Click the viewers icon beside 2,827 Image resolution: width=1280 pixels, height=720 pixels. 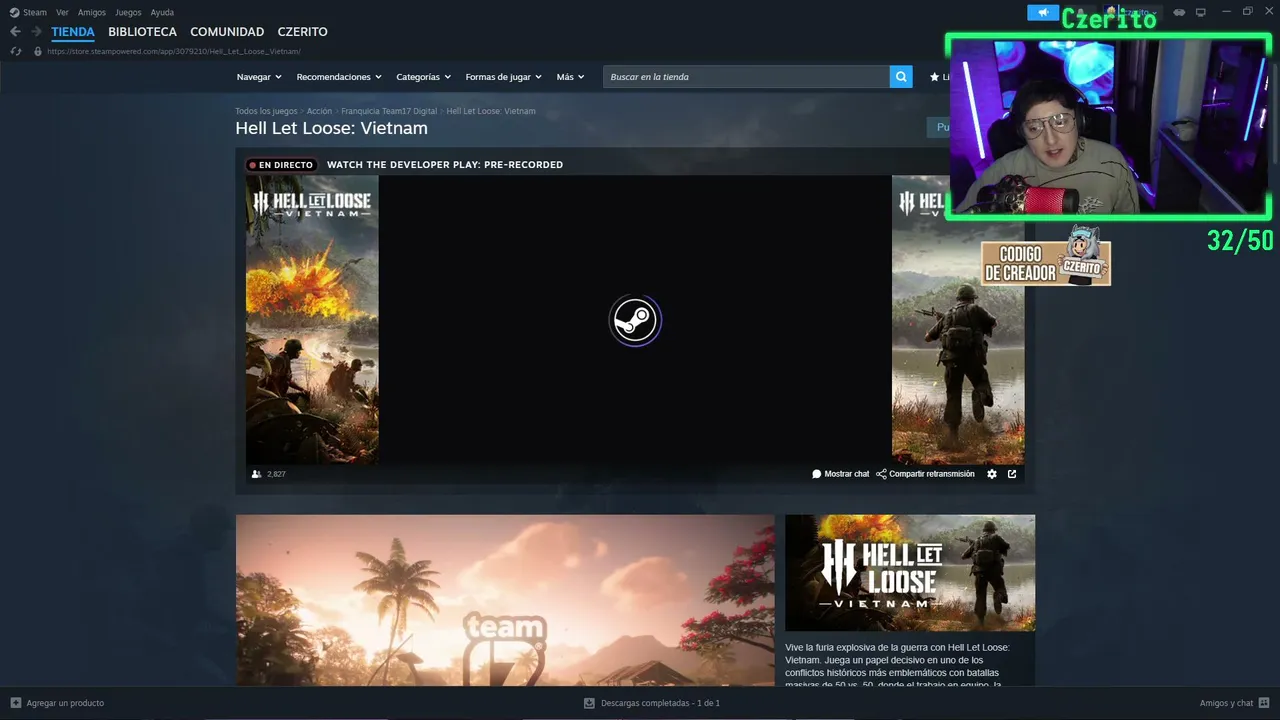pos(256,474)
